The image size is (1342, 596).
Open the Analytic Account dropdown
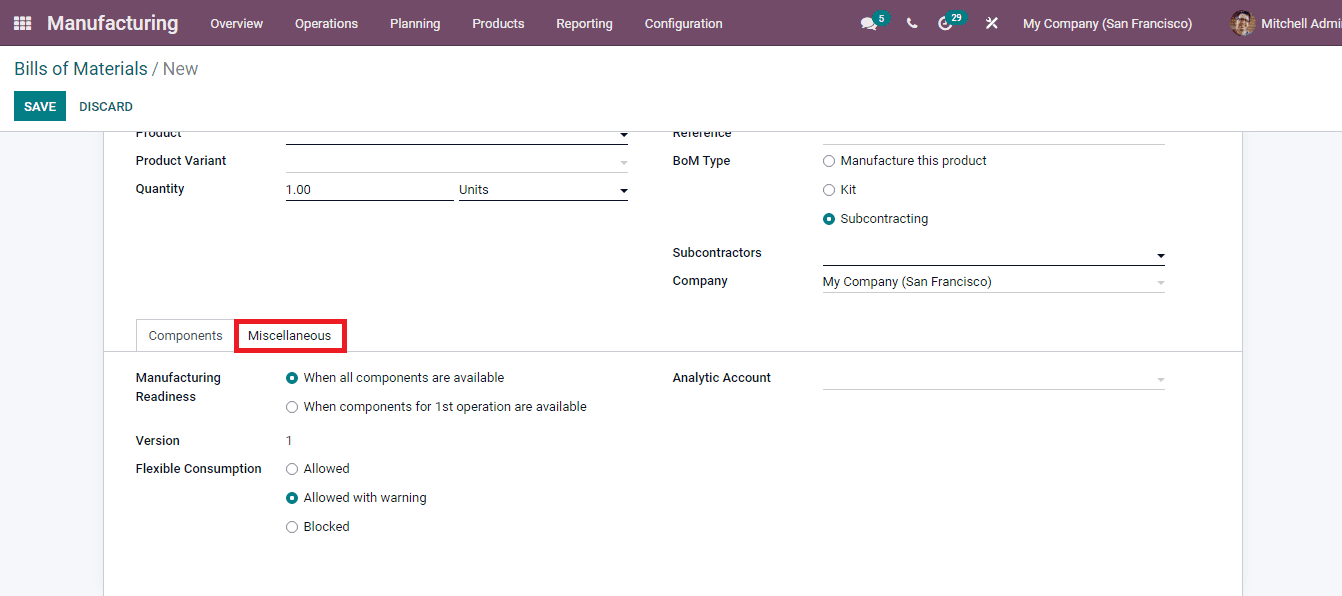click(1159, 379)
